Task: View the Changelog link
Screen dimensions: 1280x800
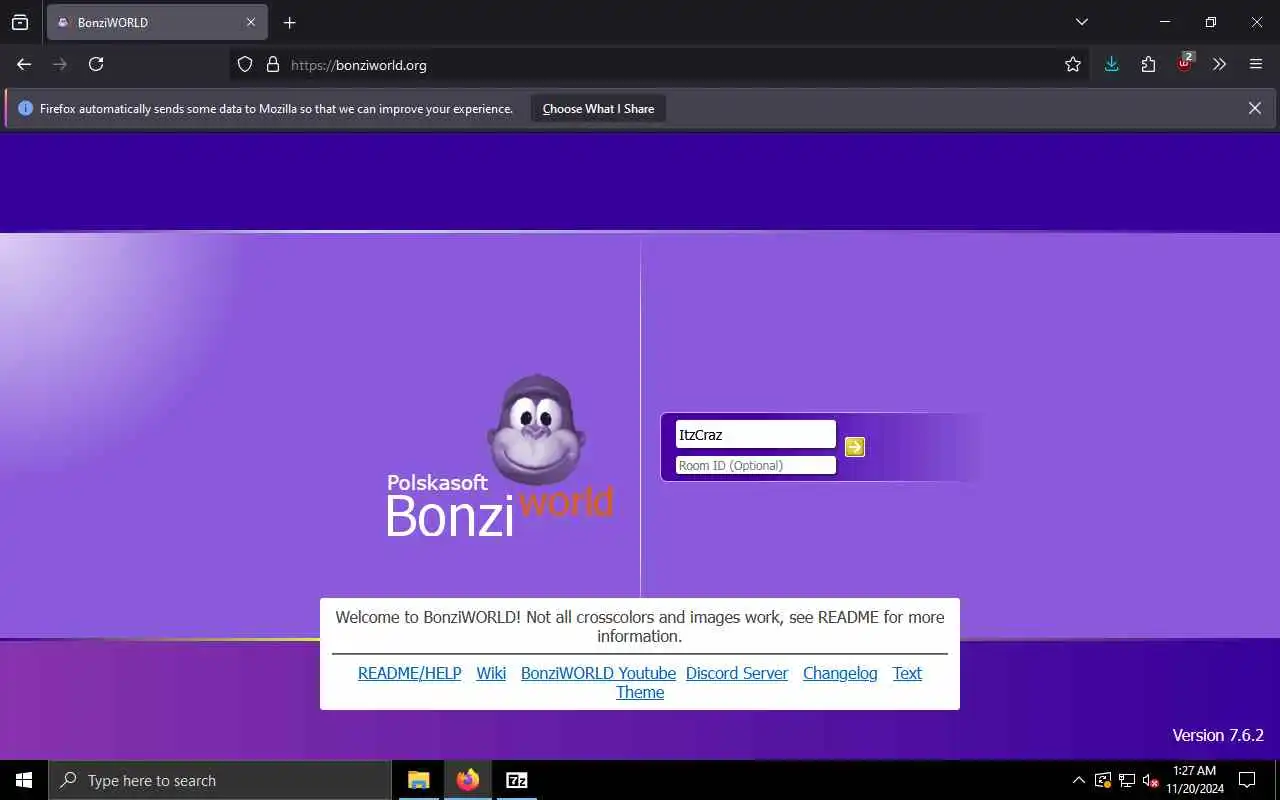Action: (840, 673)
